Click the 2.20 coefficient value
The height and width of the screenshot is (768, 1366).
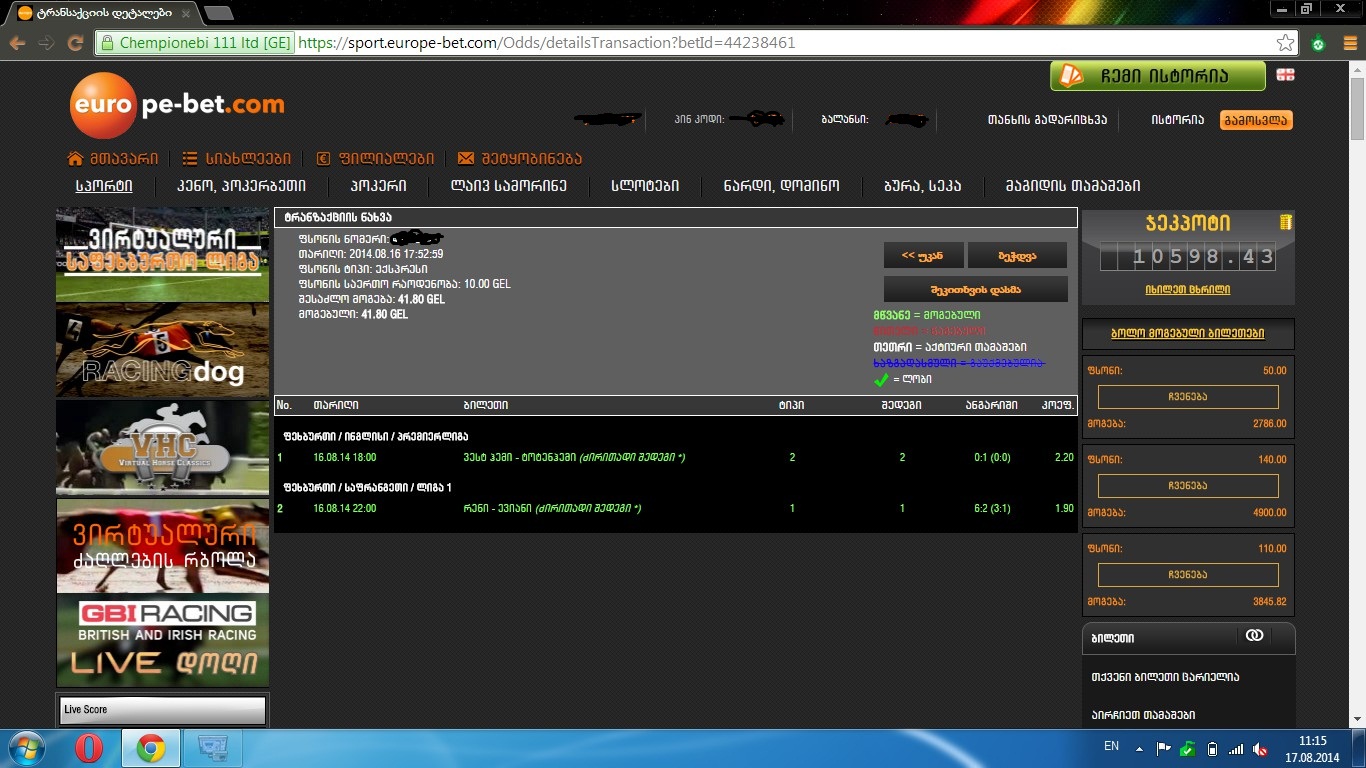click(x=1064, y=457)
